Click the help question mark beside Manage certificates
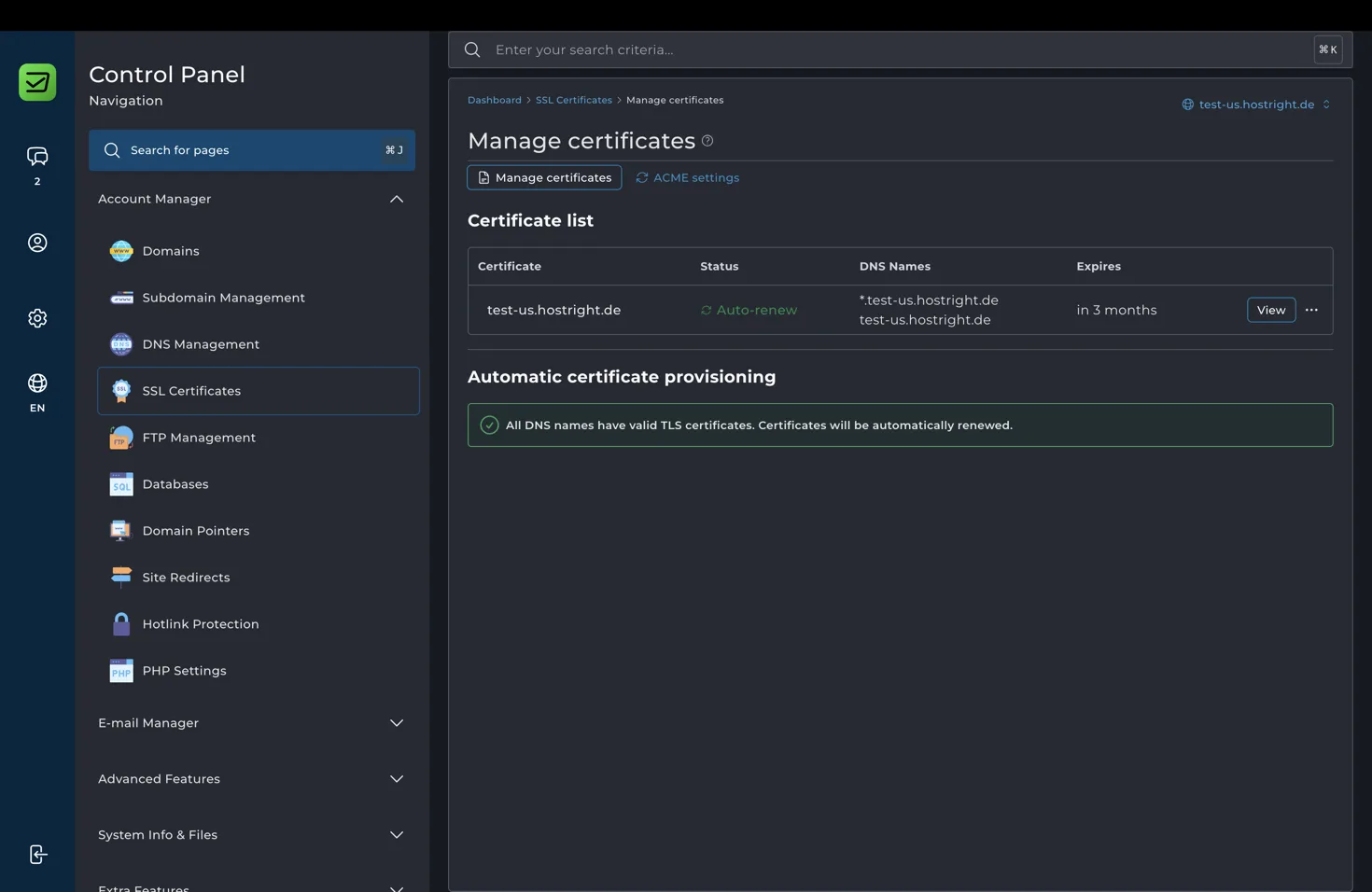This screenshot has width=1372, height=892. pyautogui.click(x=707, y=141)
